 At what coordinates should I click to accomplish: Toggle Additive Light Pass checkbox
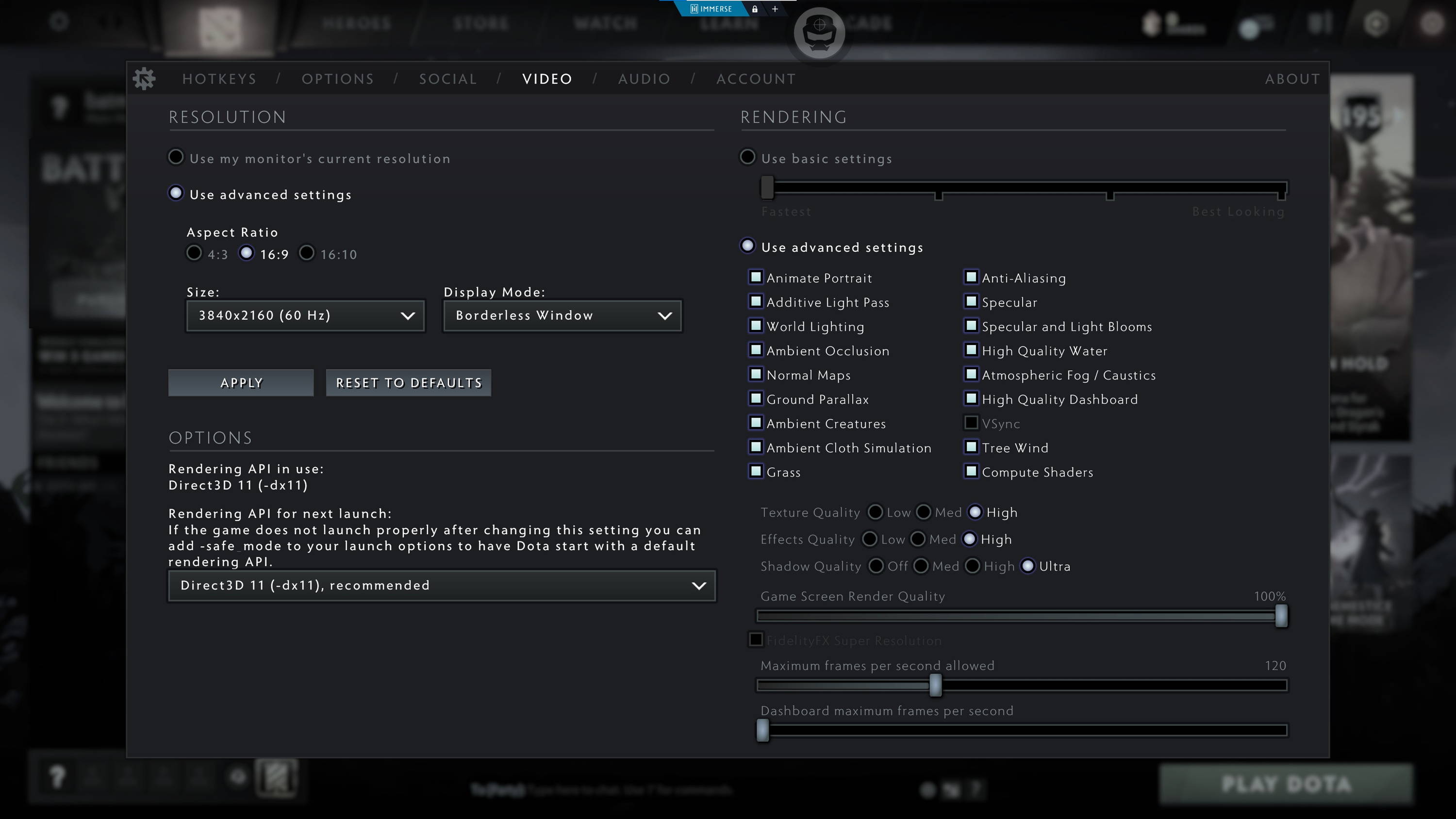click(756, 301)
